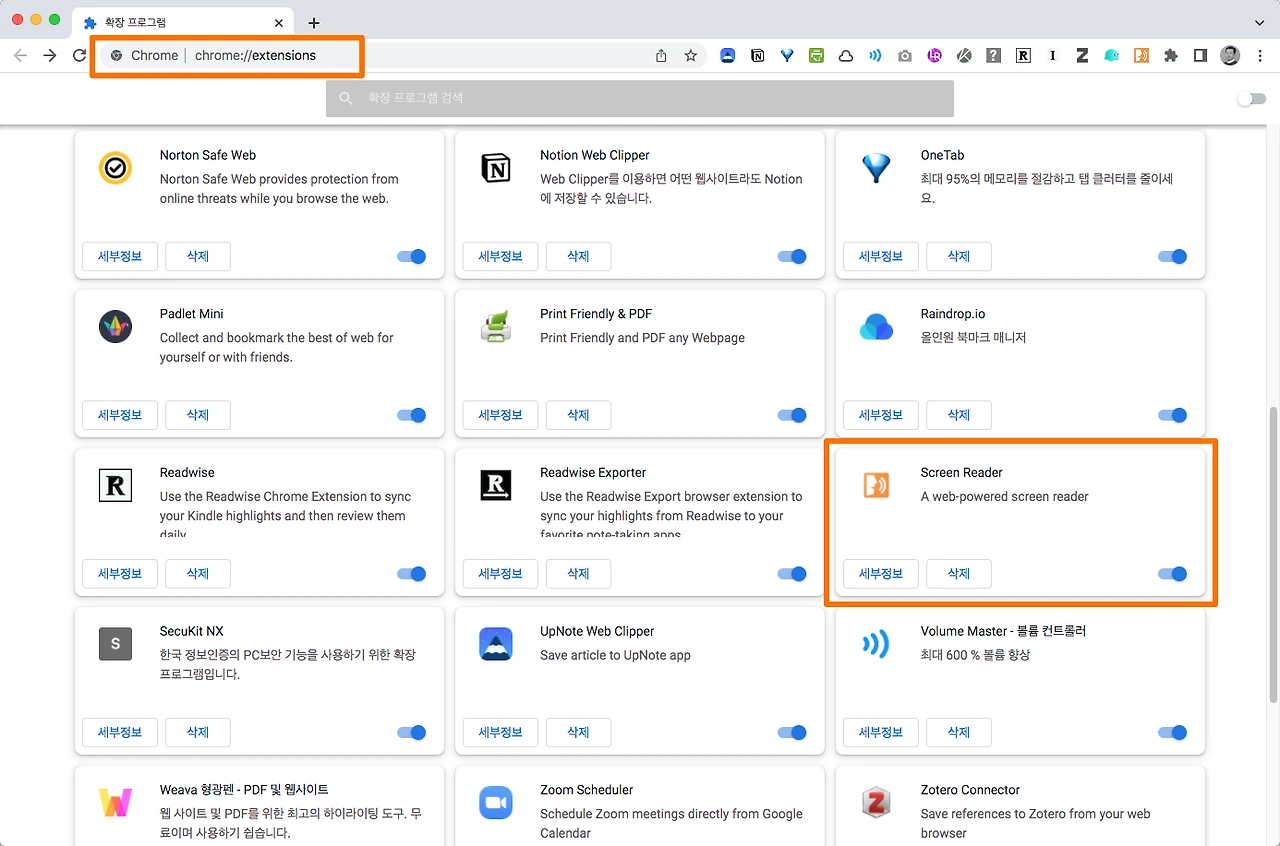The width and height of the screenshot is (1280, 846).
Task: Toggle off the SecuKit NX extension
Action: click(412, 733)
